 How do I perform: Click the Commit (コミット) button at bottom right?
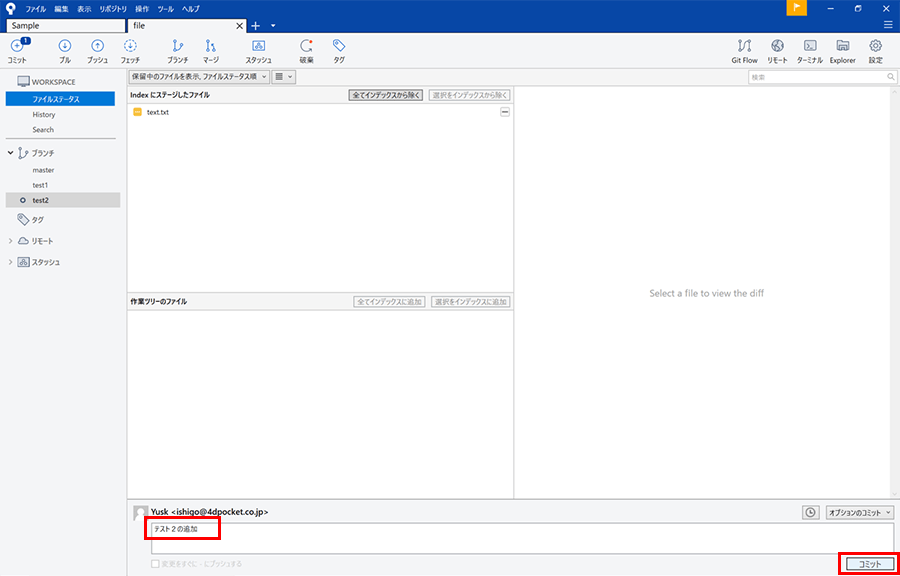[870, 564]
